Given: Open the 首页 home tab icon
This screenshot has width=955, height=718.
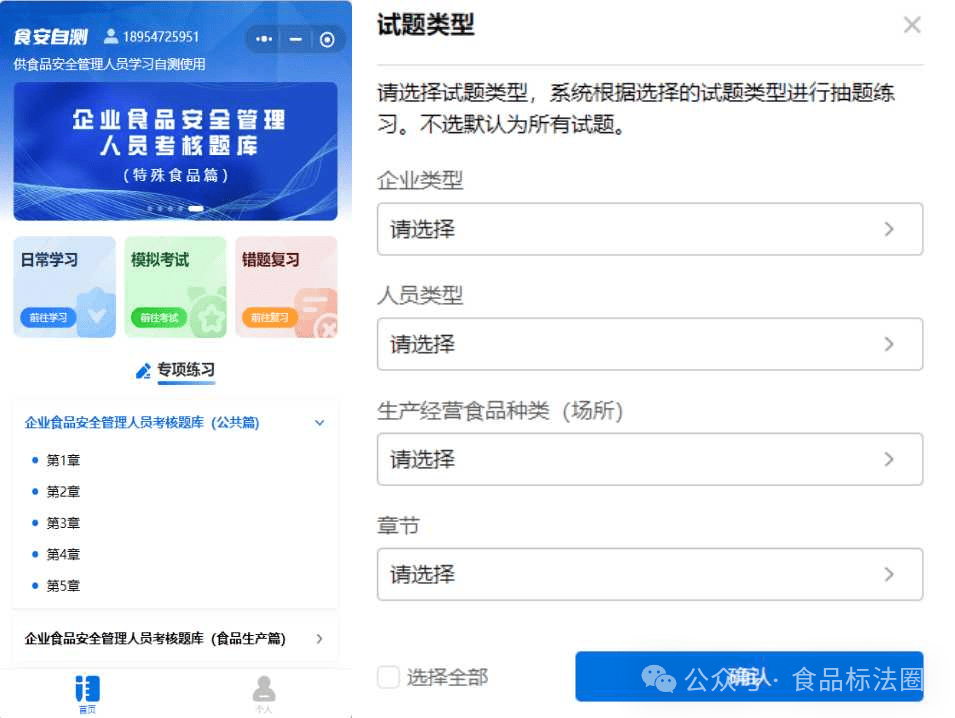Looking at the screenshot, I should pos(87,689).
